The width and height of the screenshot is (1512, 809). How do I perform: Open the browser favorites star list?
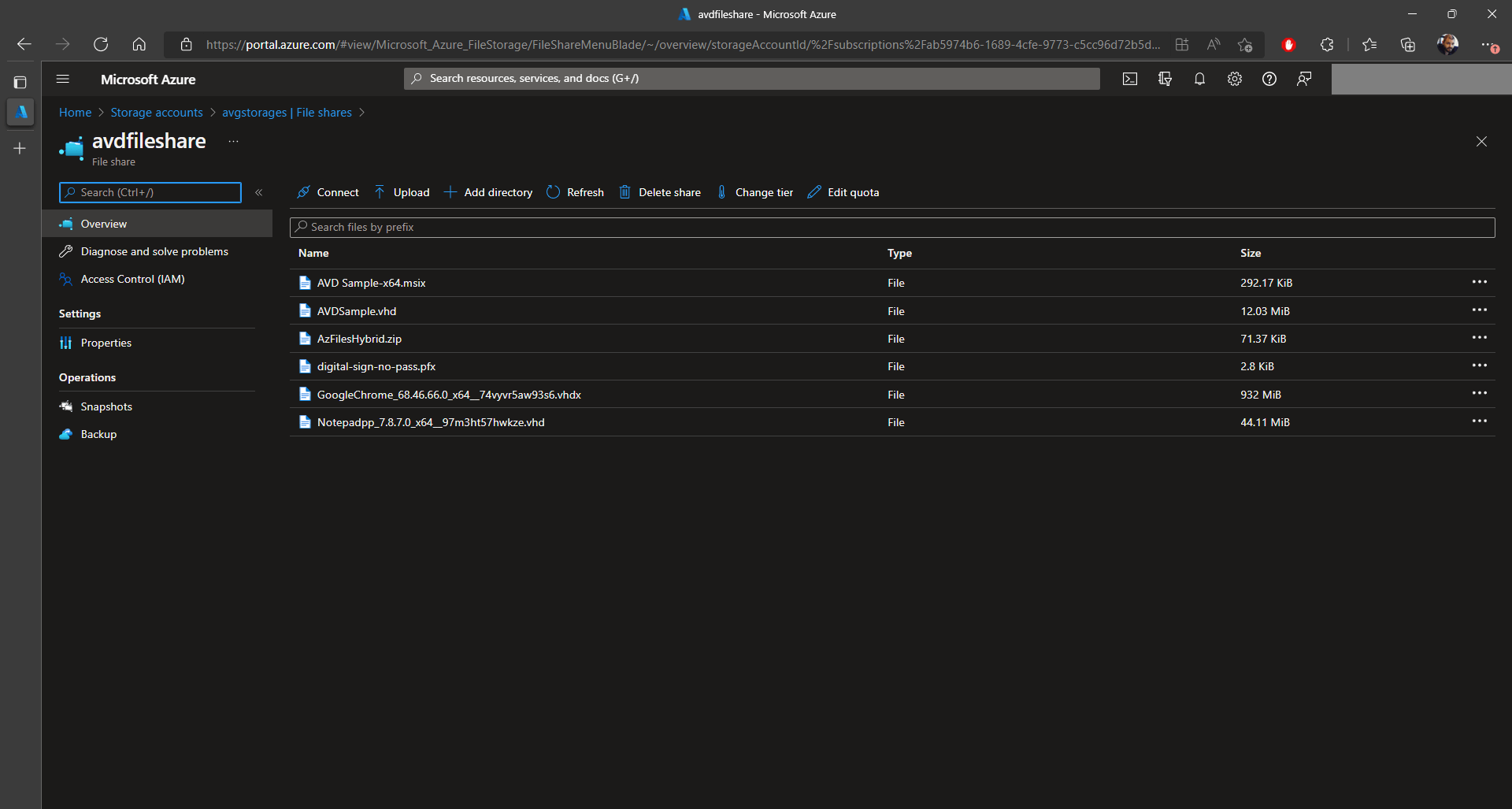[x=1369, y=45]
